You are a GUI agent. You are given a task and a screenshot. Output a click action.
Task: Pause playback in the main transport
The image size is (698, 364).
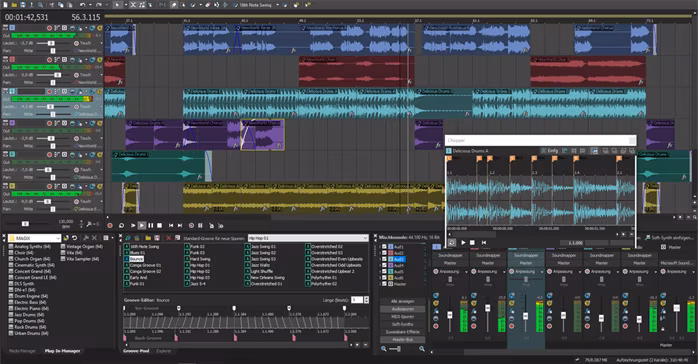(x=150, y=226)
